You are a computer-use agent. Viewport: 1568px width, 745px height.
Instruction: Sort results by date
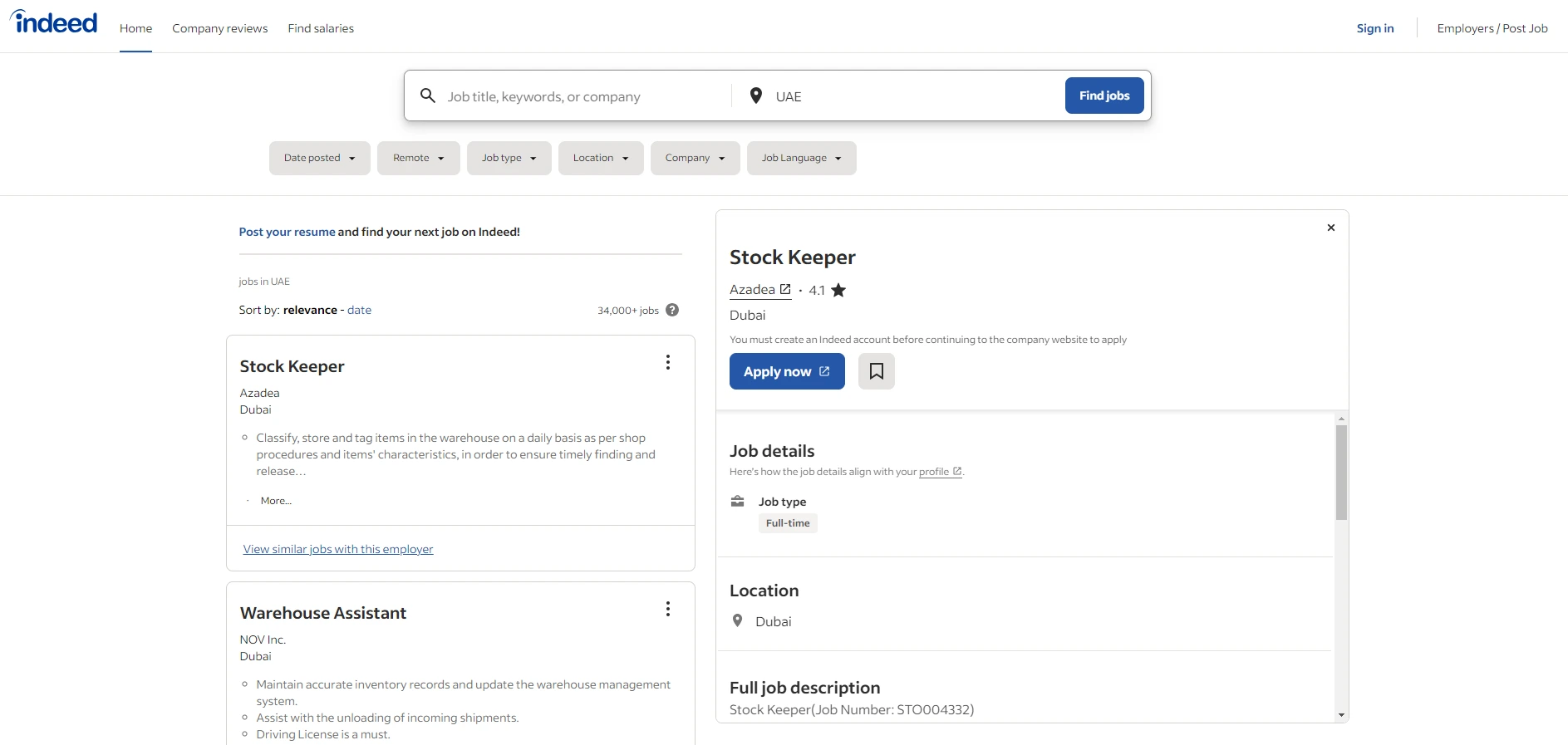(x=359, y=310)
